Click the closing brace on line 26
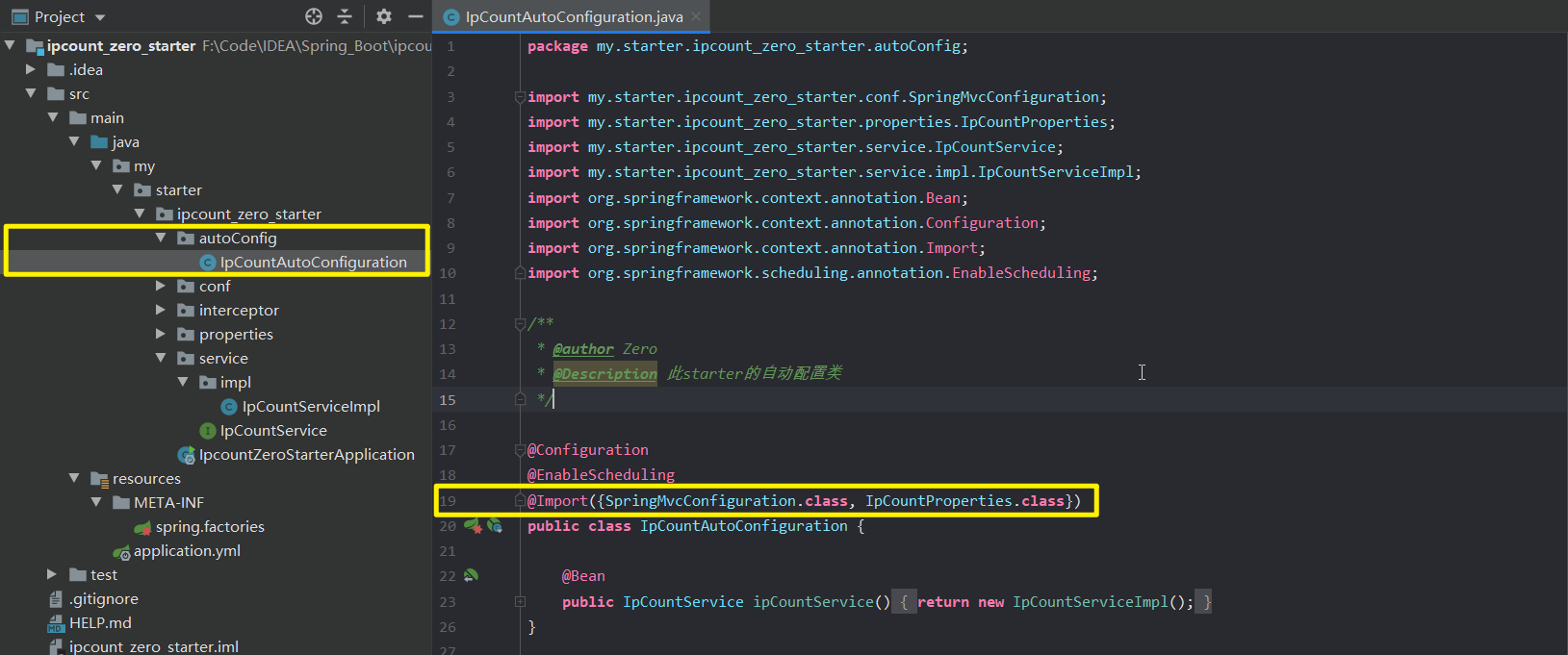This screenshot has width=1568, height=655. tap(532, 627)
